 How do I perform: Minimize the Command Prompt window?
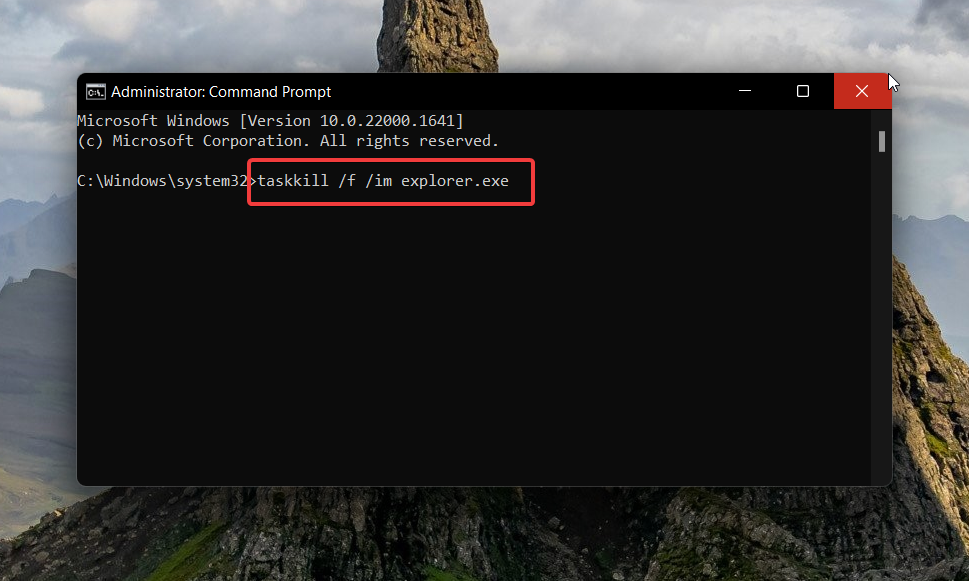pyautogui.click(x=744, y=90)
